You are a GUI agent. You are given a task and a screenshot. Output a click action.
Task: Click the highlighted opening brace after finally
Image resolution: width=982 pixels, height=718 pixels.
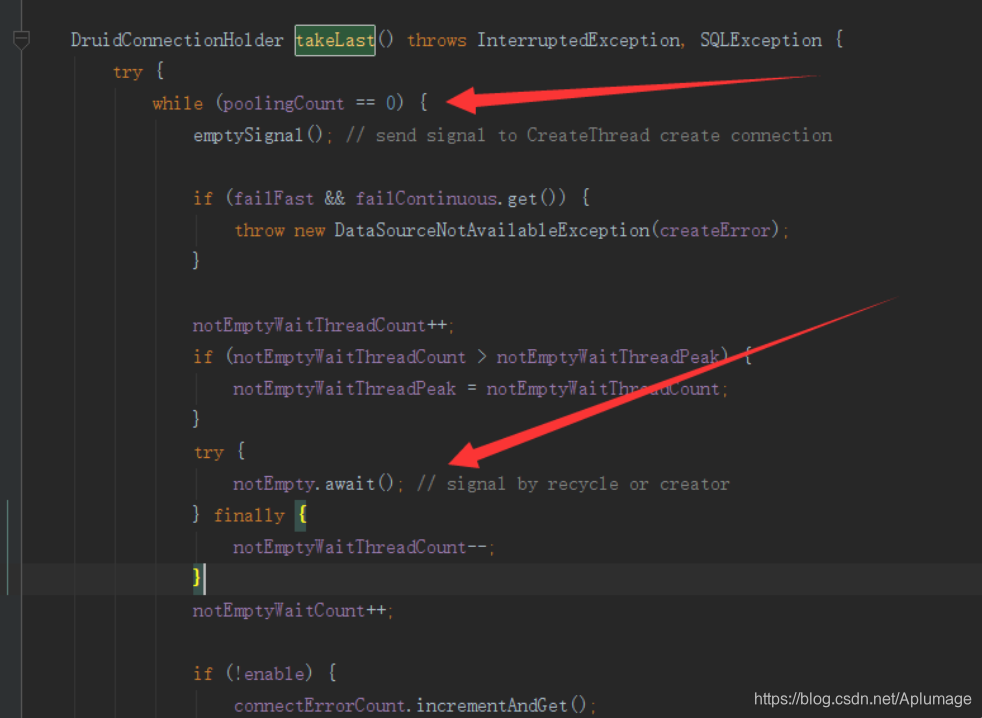301,516
